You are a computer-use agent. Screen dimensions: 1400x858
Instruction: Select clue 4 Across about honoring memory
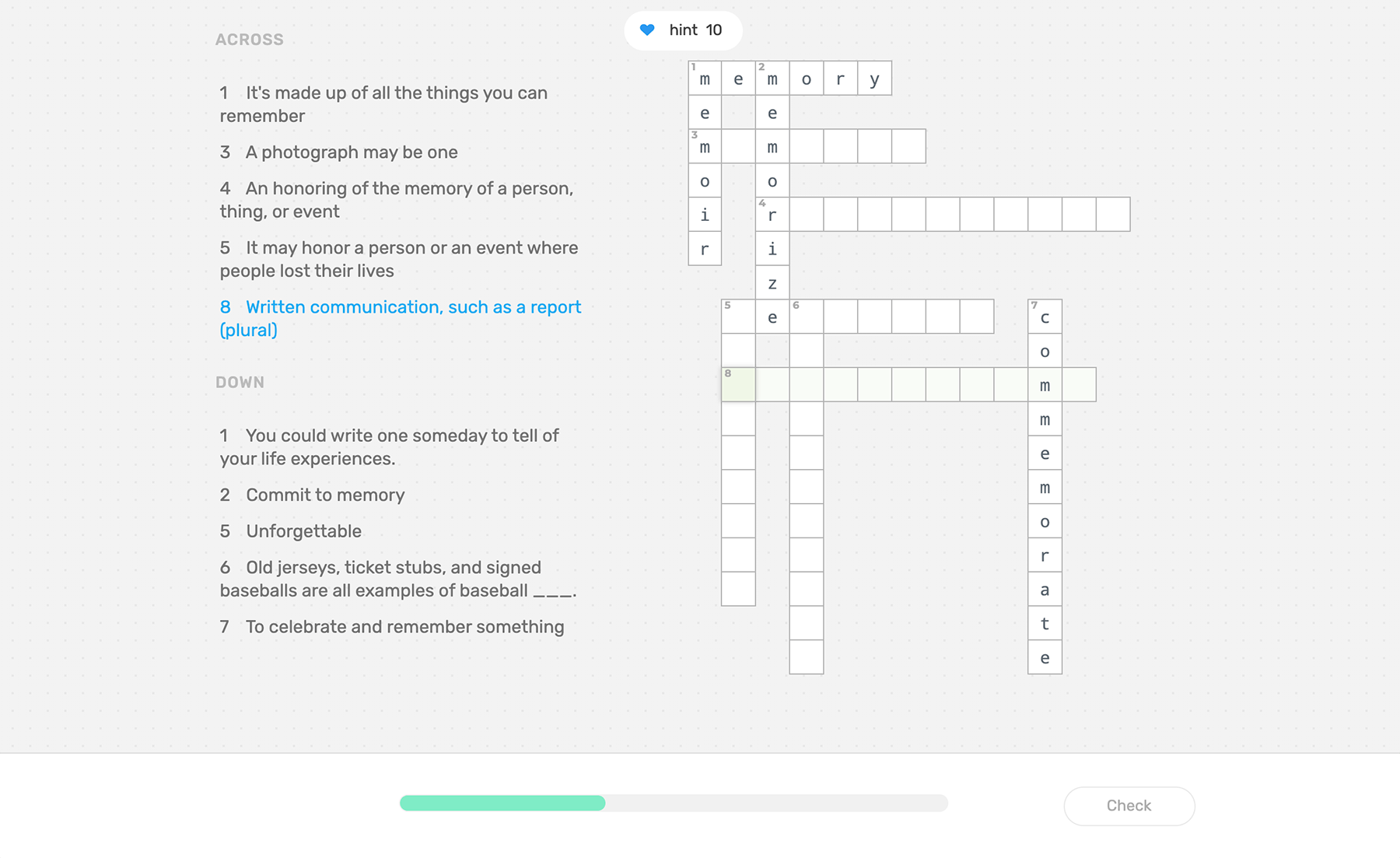pos(397,200)
